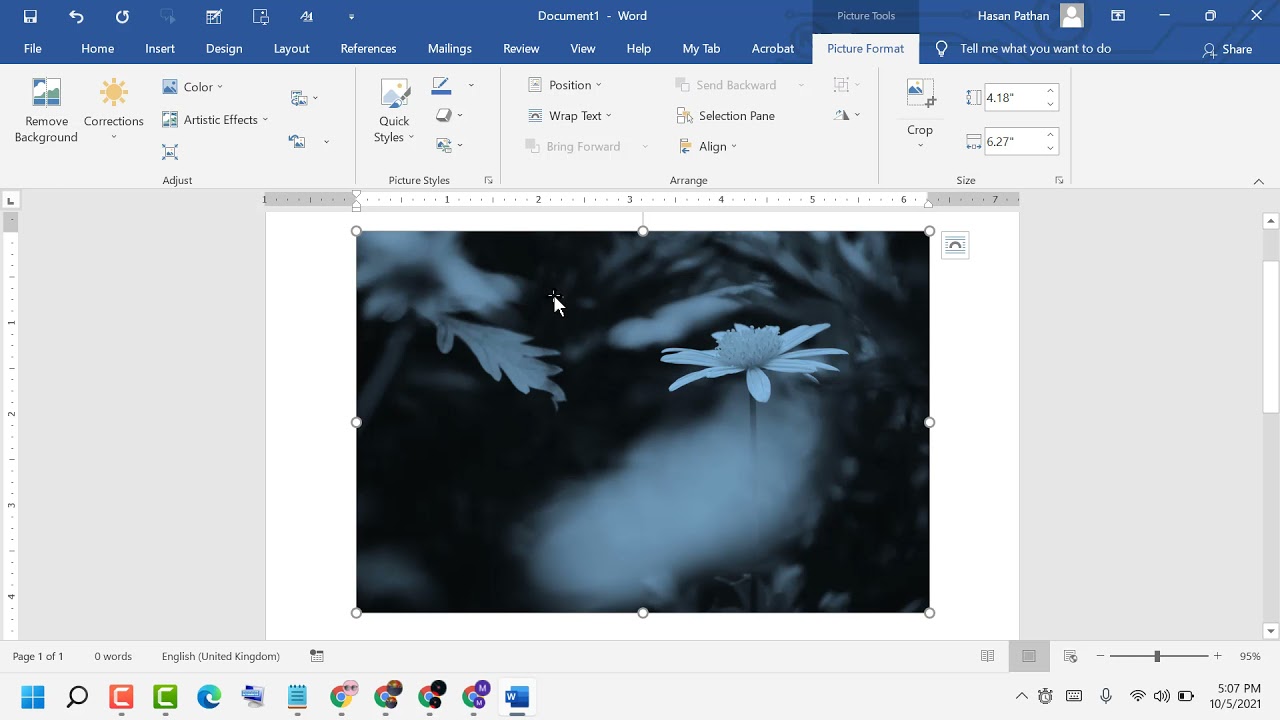Open the Rotate Objects dropdown

click(x=847, y=115)
